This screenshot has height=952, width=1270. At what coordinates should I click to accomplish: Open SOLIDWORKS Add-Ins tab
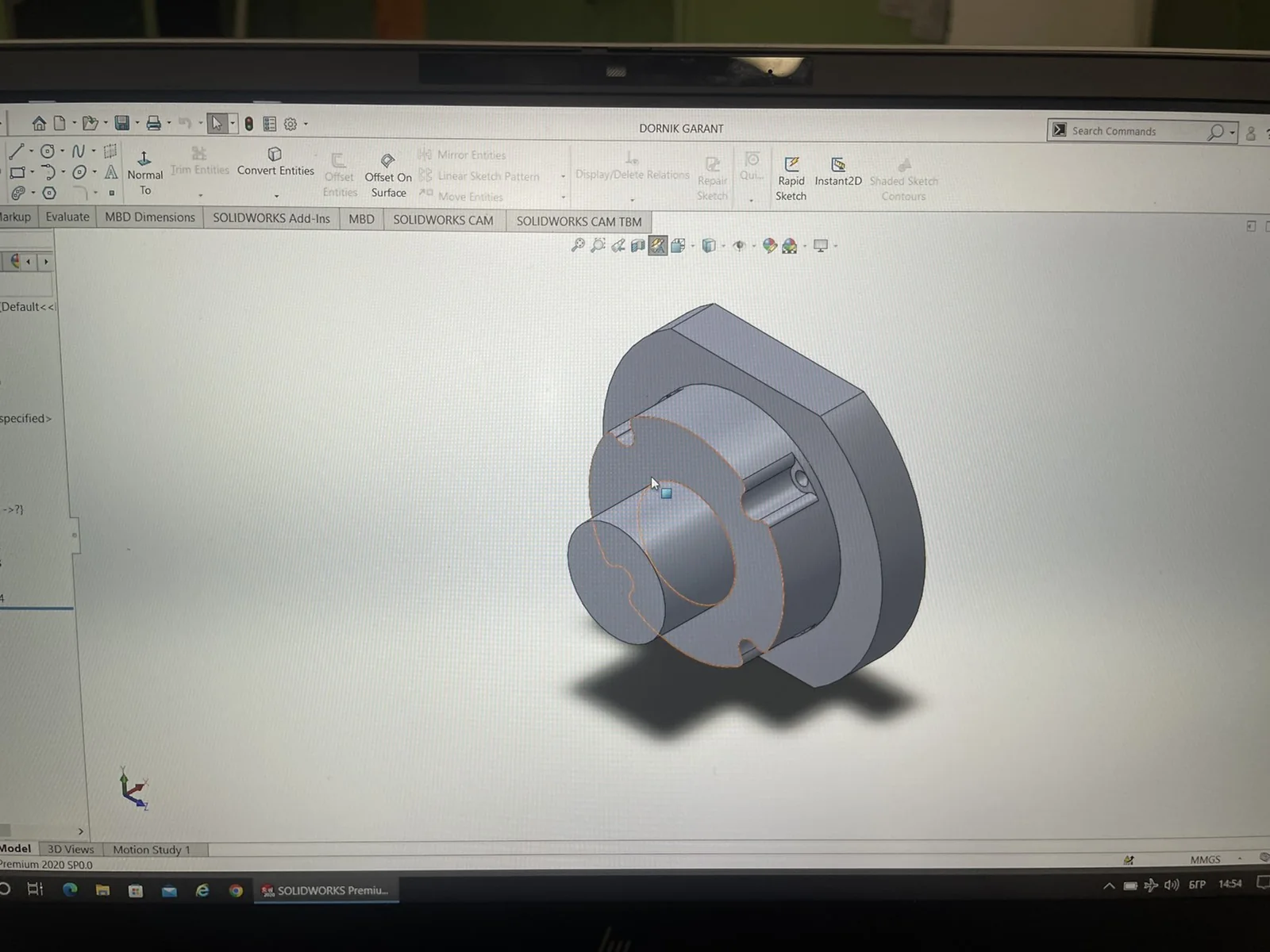(271, 218)
